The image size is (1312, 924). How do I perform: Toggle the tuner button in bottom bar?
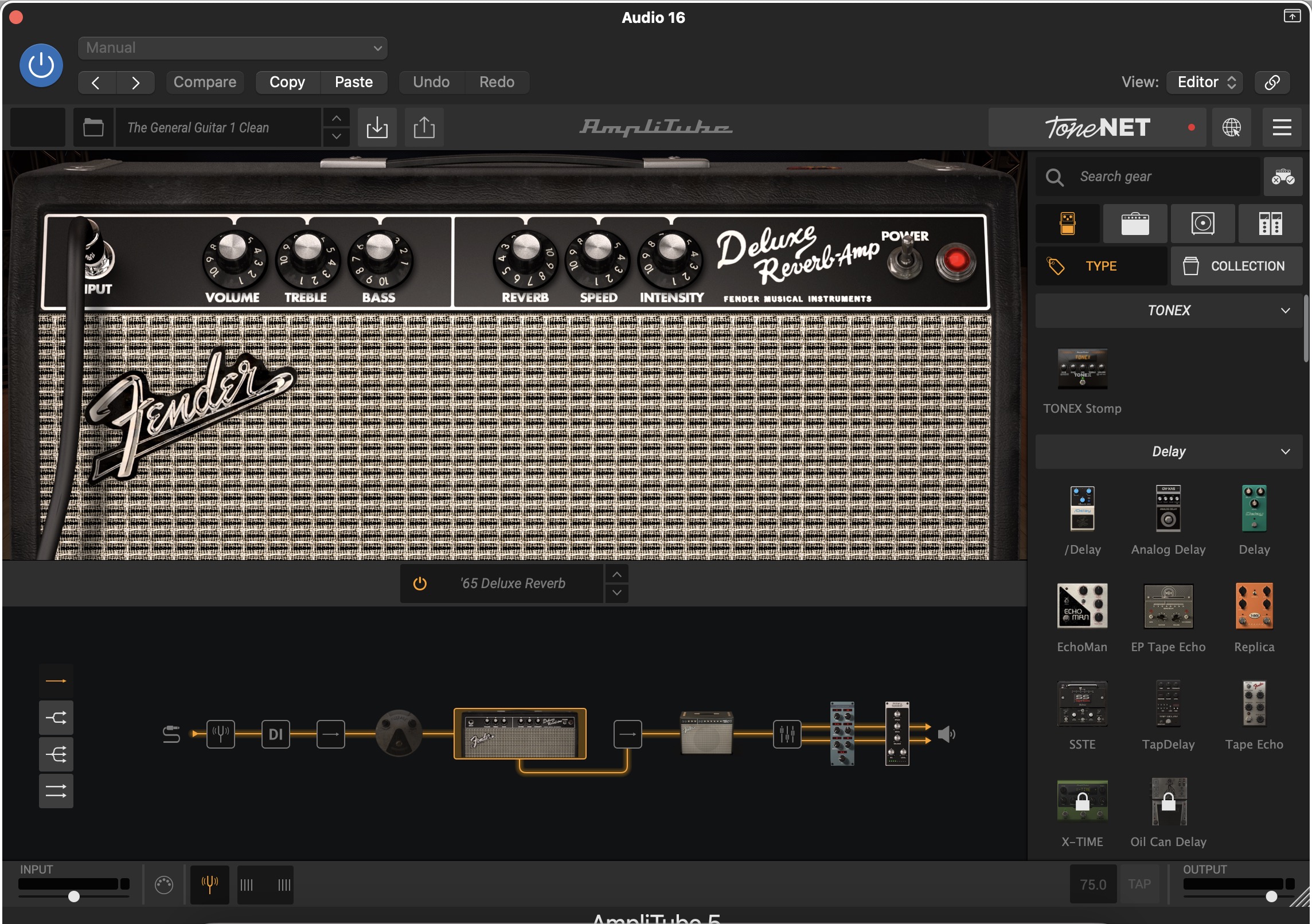click(x=210, y=885)
